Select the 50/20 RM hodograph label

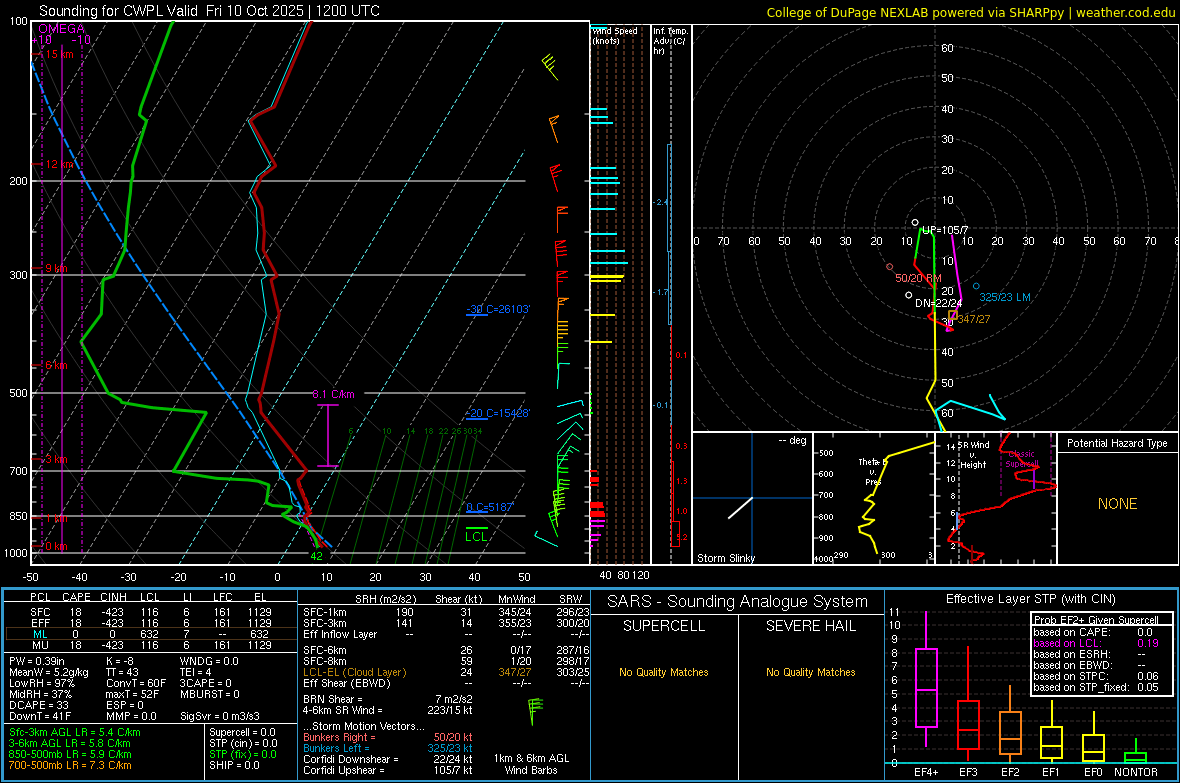pos(918,278)
